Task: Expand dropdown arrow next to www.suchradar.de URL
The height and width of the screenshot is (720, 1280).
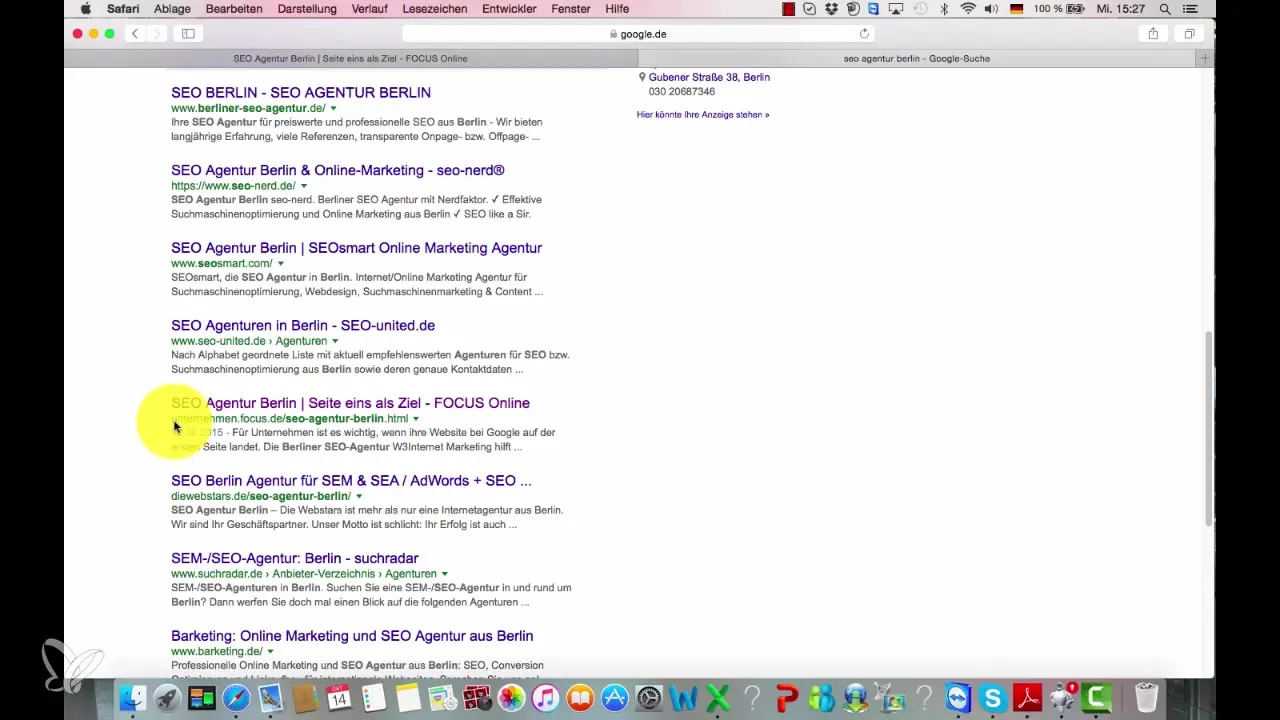Action: coord(445,574)
